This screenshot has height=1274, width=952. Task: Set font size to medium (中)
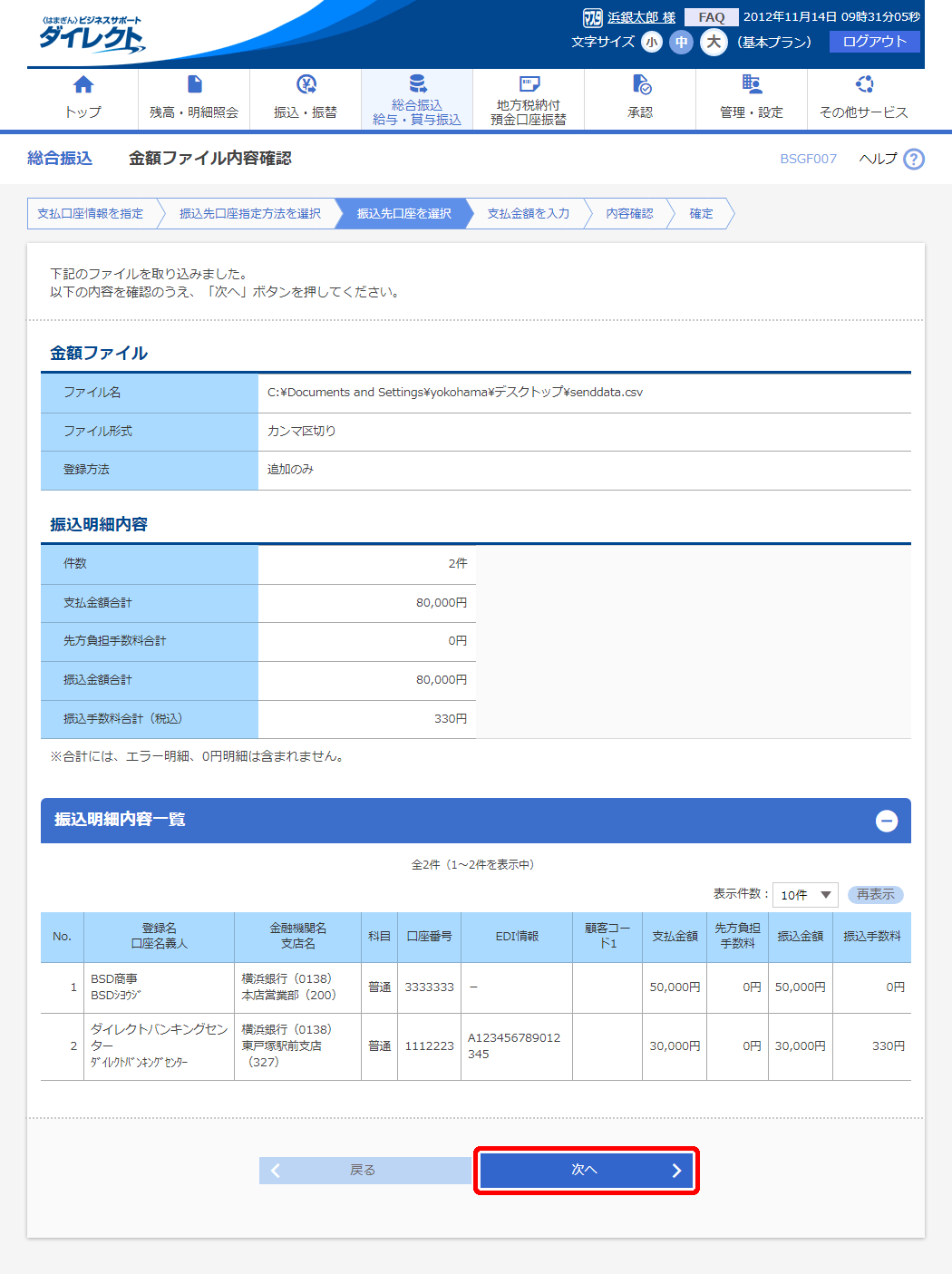click(682, 42)
